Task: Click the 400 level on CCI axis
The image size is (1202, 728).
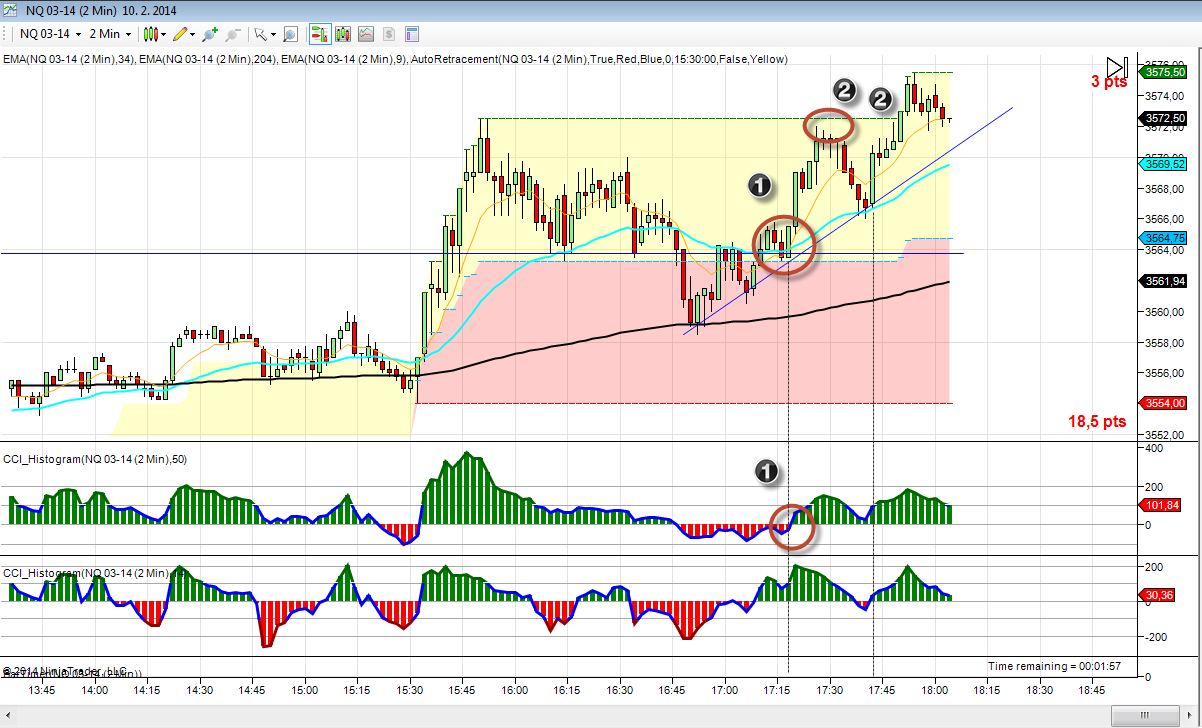Action: coord(1154,448)
